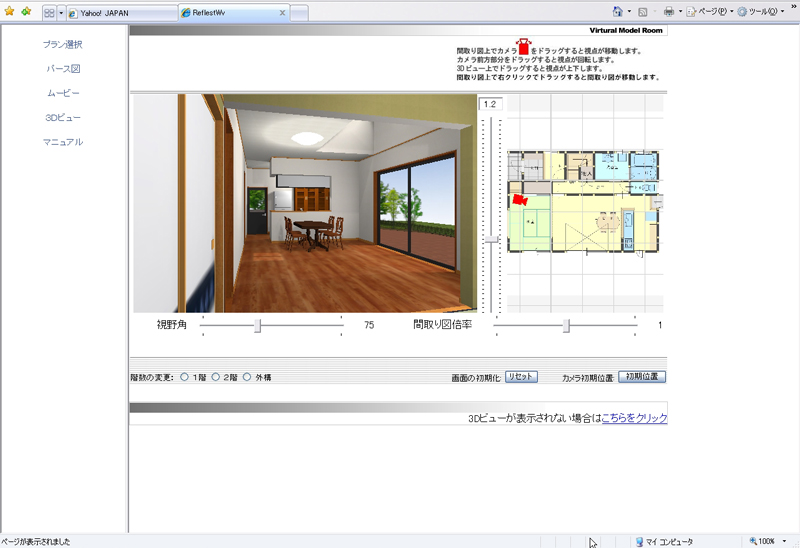Click the RSS feeds icon
The width and height of the screenshot is (800, 548).
point(644,12)
